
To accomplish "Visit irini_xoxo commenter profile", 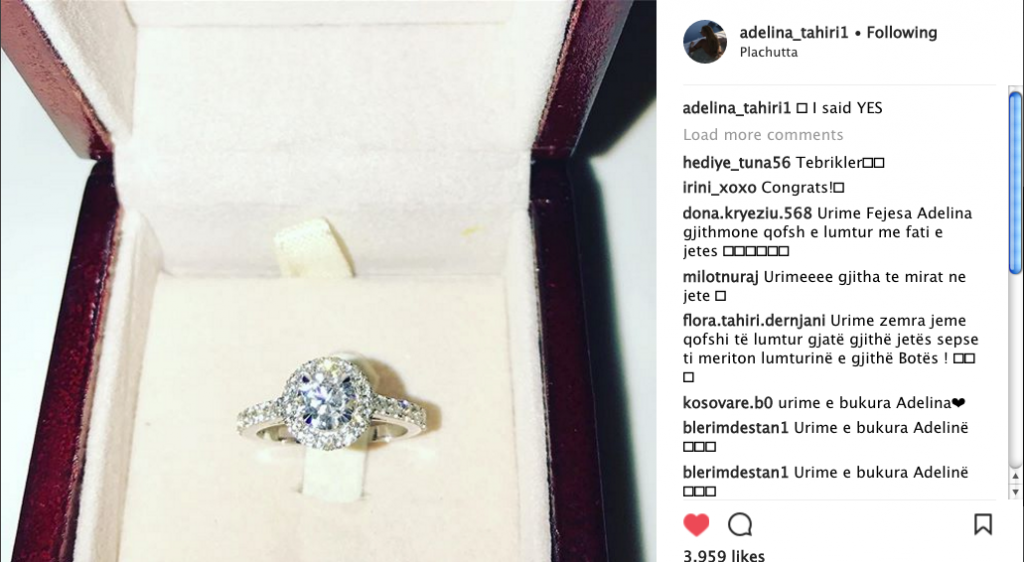I will 719,188.
